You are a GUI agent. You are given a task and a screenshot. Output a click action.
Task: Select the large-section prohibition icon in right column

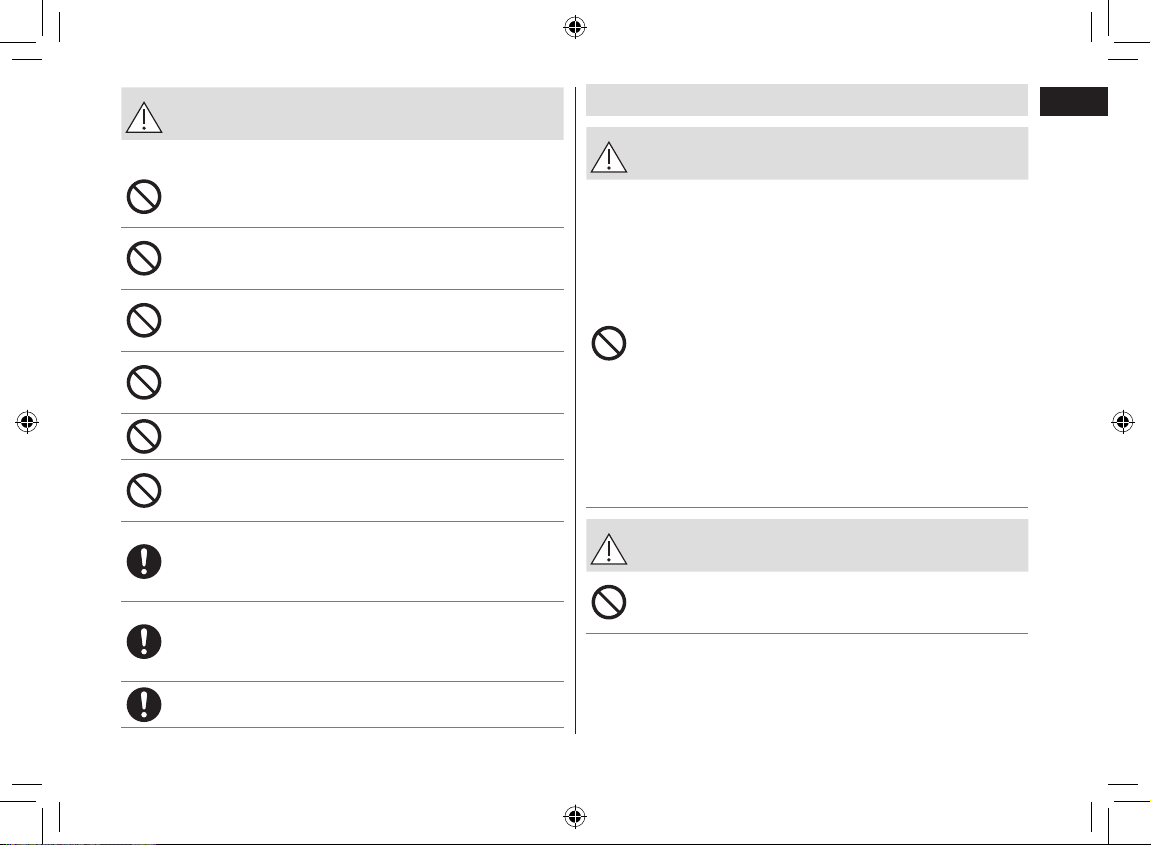pyautogui.click(x=609, y=343)
